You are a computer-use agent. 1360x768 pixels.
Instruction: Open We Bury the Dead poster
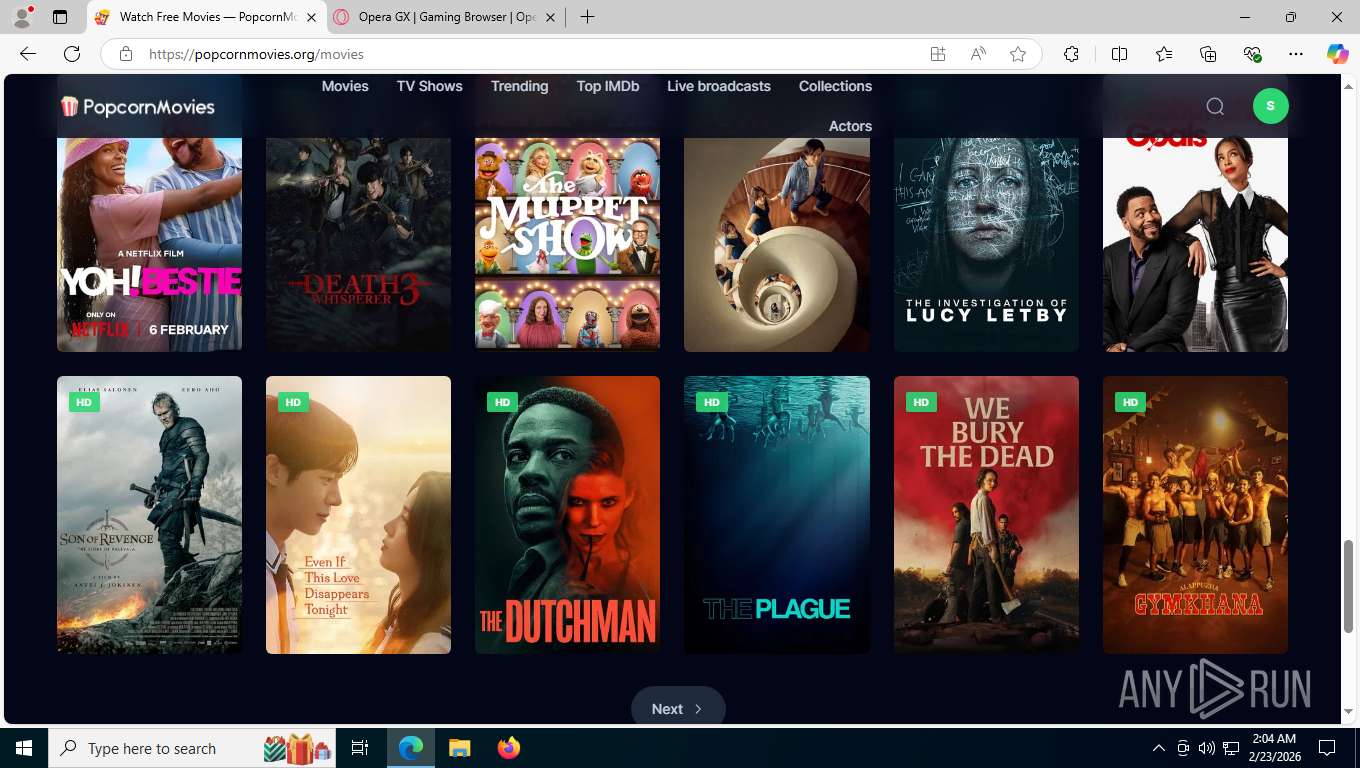click(x=986, y=515)
